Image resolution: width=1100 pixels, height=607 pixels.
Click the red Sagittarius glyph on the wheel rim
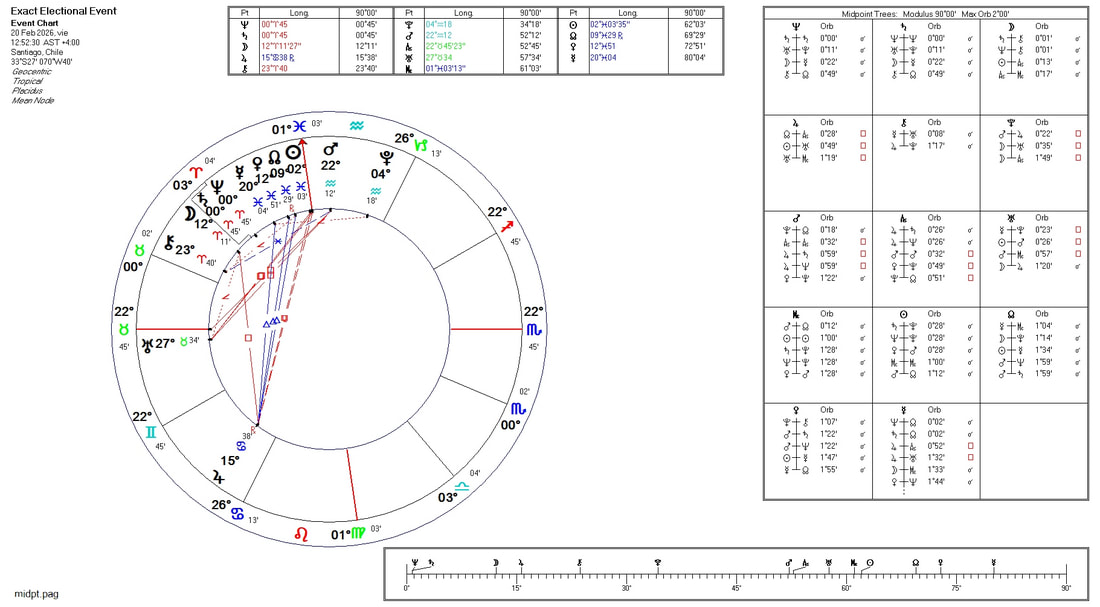[x=508, y=228]
